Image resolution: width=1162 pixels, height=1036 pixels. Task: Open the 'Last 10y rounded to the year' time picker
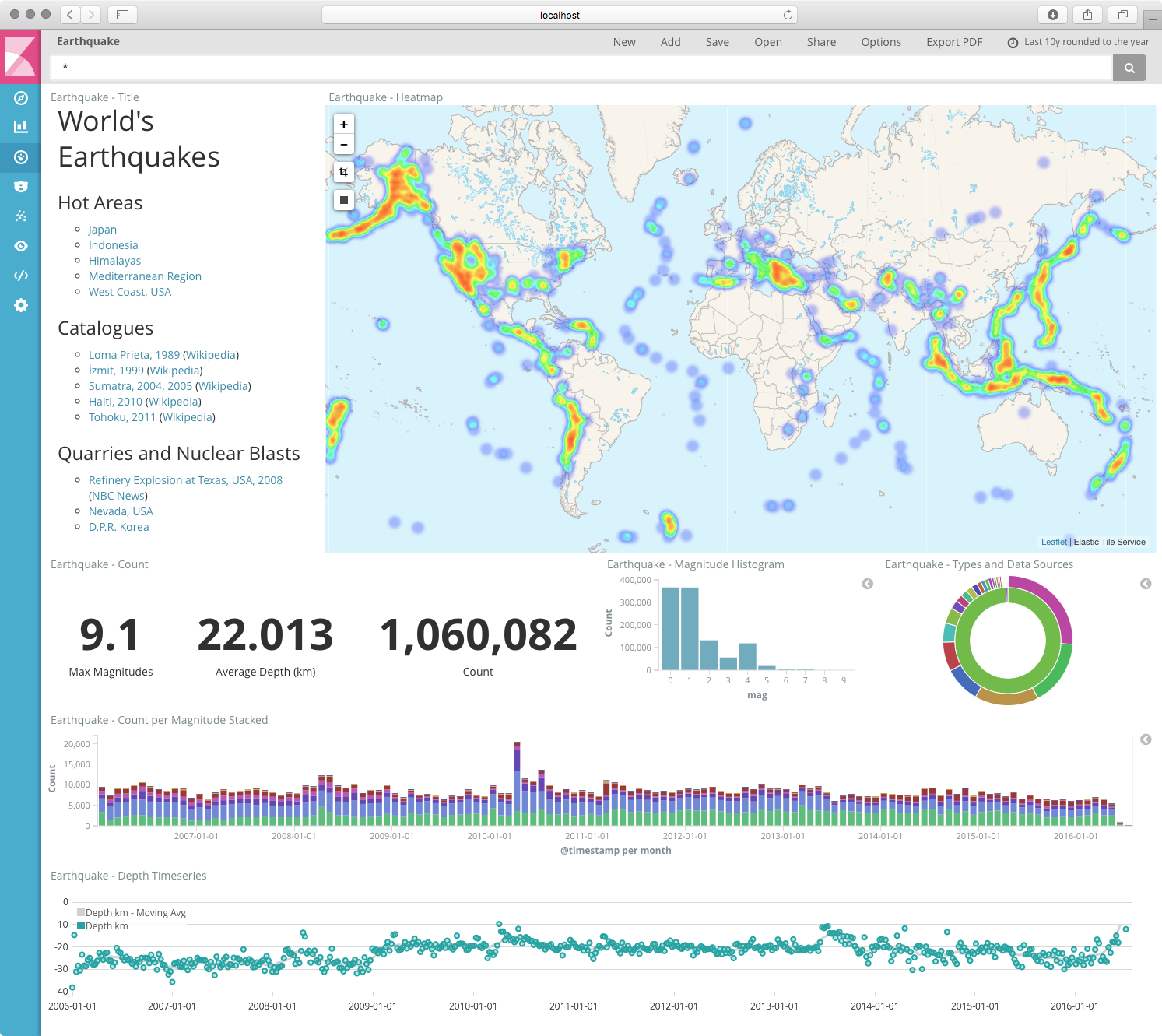[x=1079, y=42]
